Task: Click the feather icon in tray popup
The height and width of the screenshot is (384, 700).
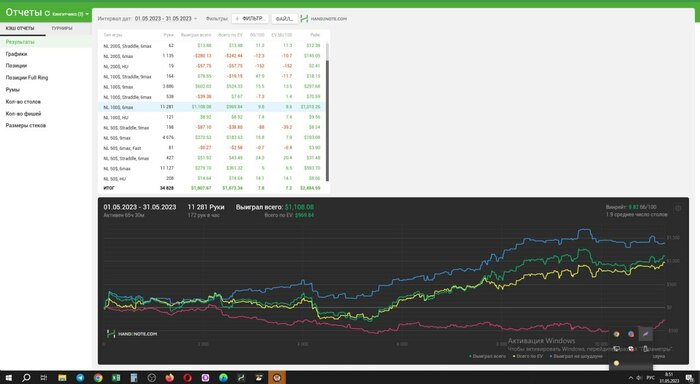Action: pyautogui.click(x=646, y=333)
